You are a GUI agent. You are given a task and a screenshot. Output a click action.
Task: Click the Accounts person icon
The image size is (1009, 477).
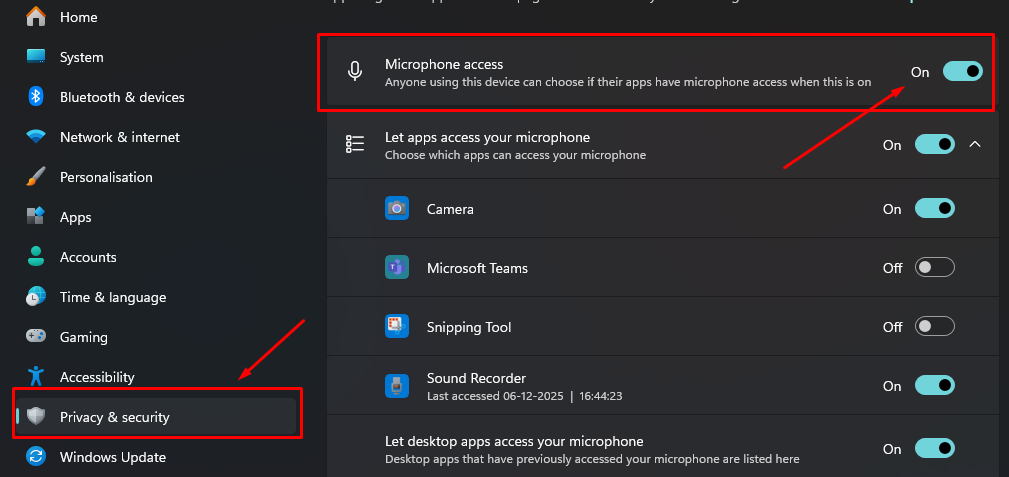(x=36, y=257)
